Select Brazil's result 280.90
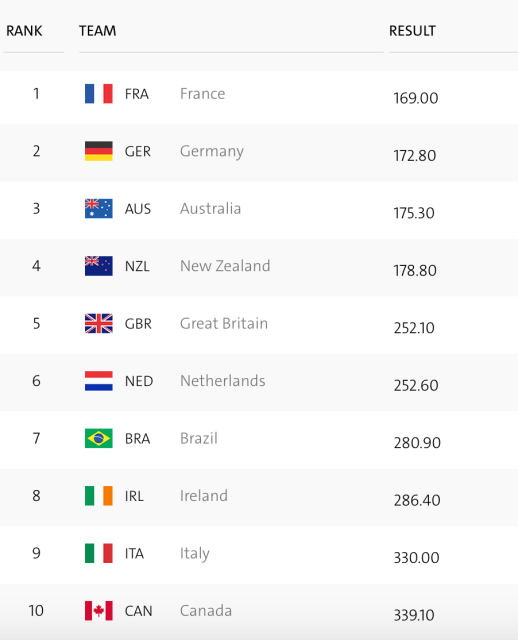 (417, 443)
